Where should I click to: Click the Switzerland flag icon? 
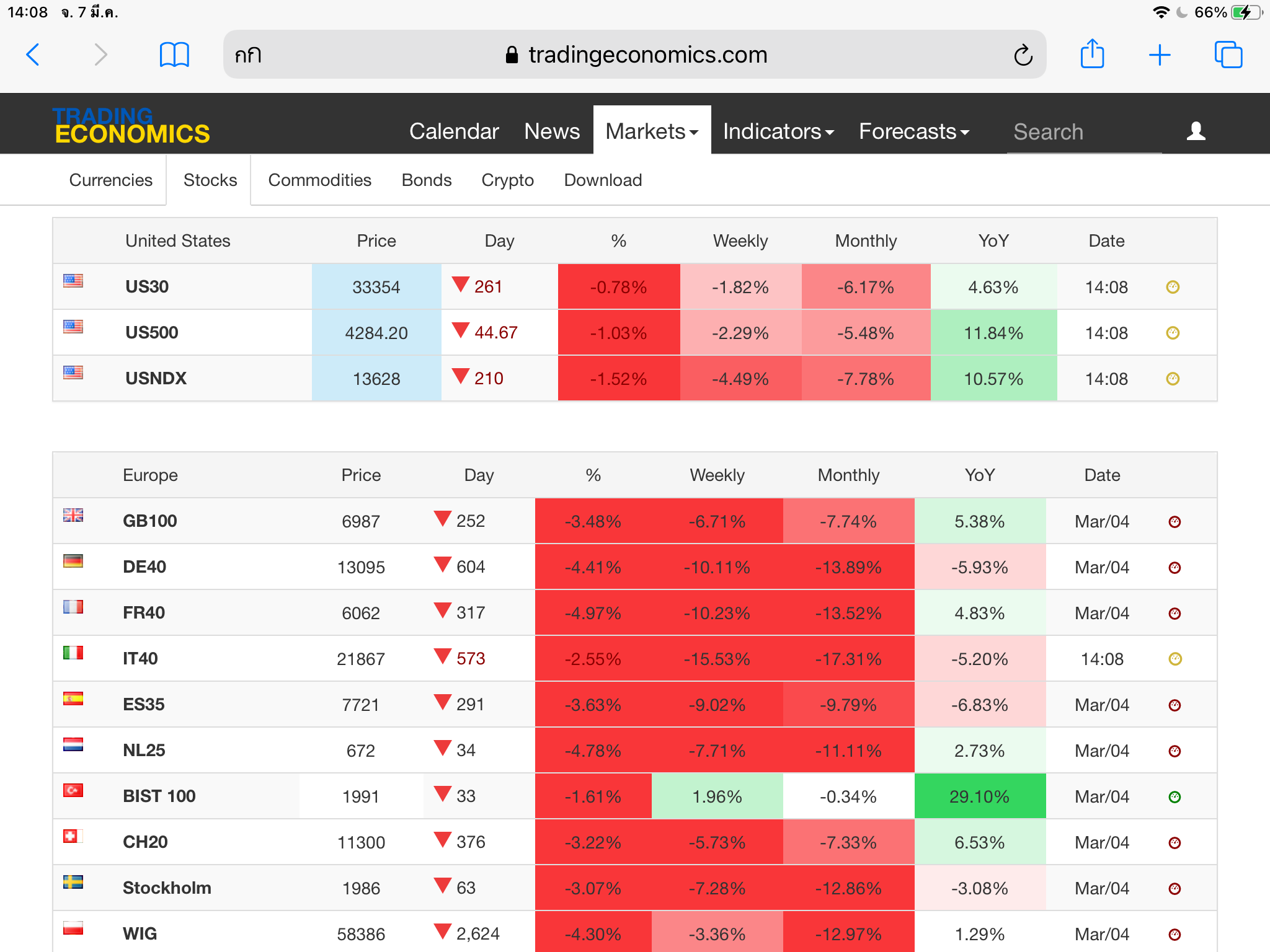click(x=73, y=836)
